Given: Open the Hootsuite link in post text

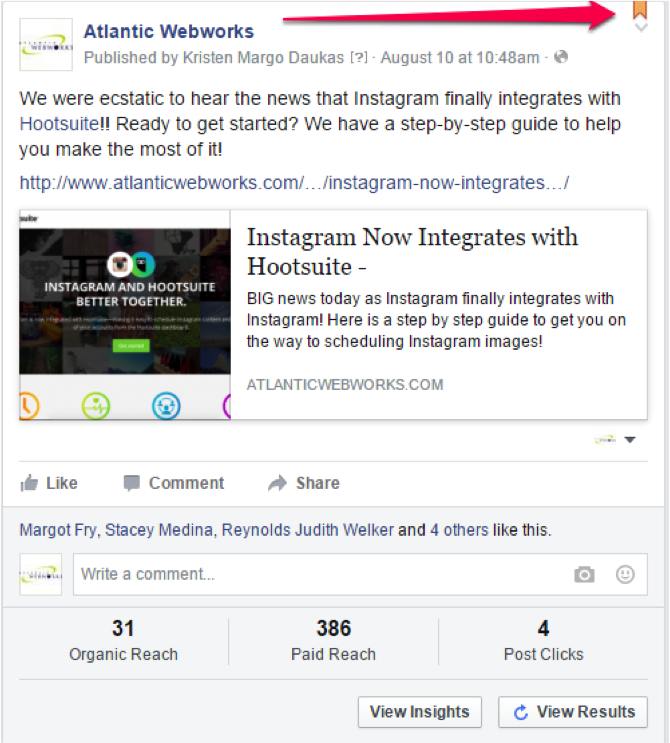Looking at the screenshot, I should [59, 124].
